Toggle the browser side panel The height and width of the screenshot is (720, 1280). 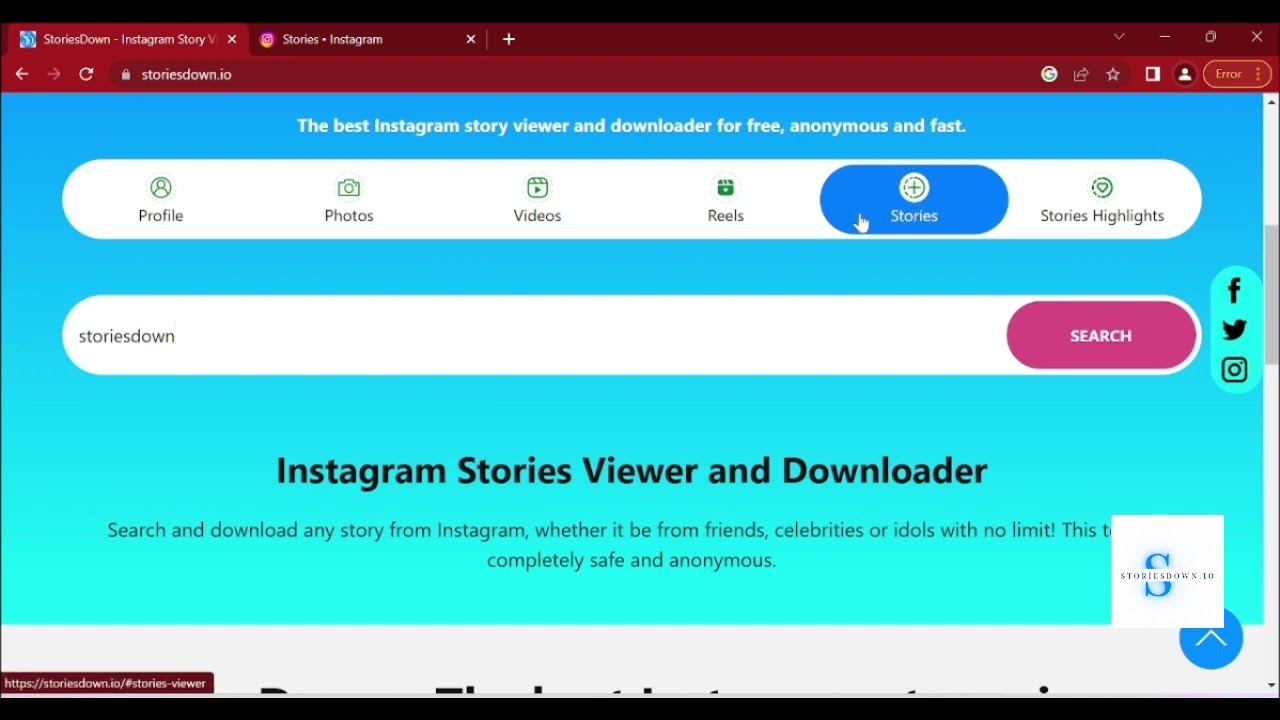1153,75
